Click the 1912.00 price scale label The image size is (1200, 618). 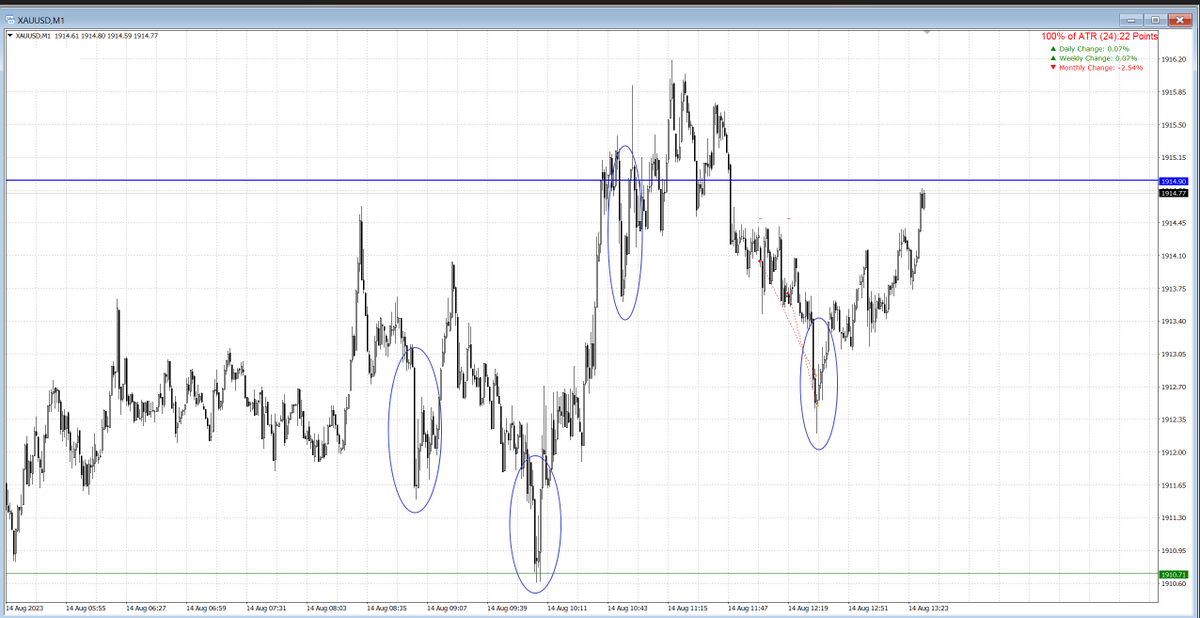[x=1174, y=452]
